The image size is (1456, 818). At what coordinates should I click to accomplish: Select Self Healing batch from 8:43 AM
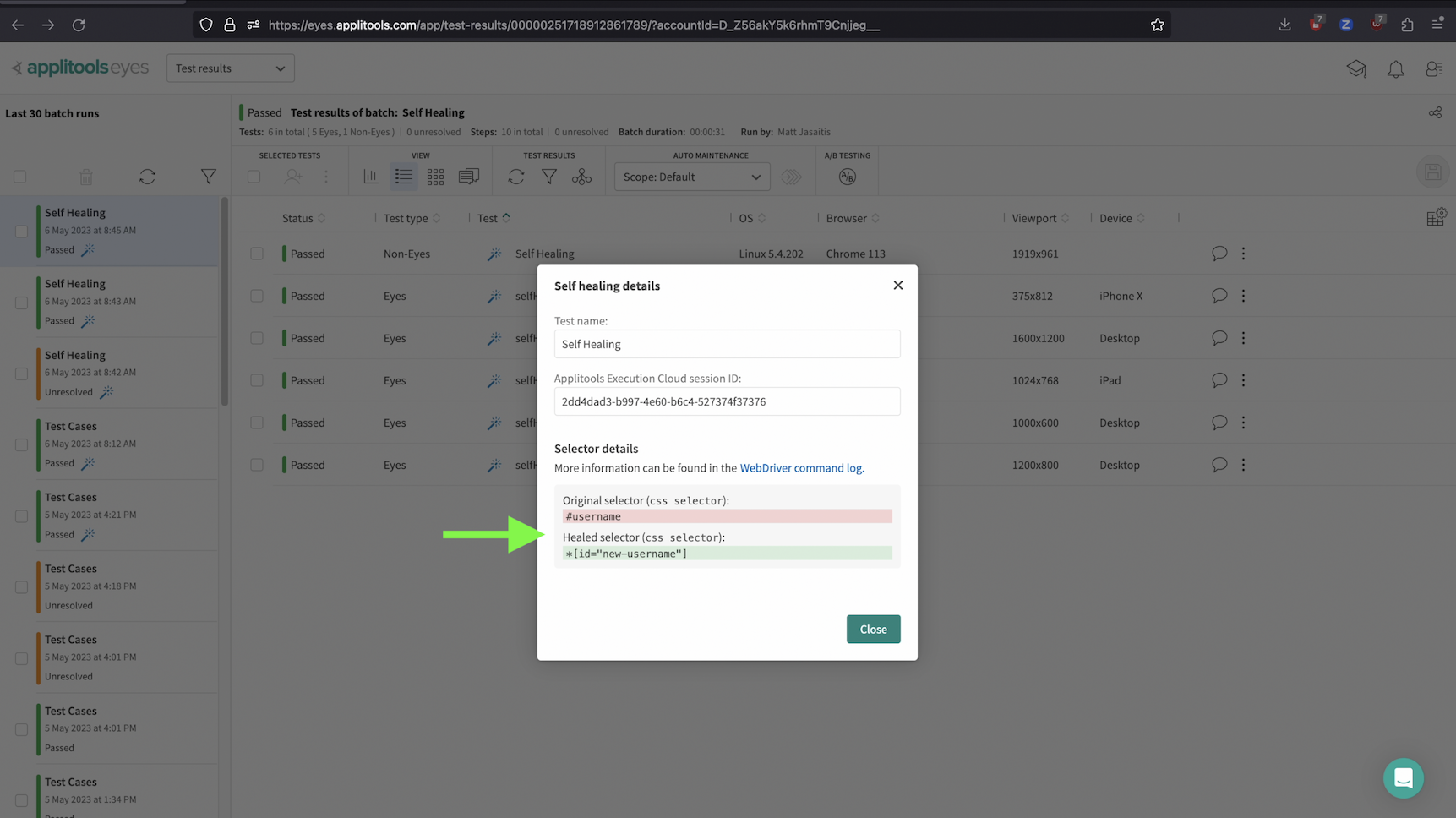110,302
